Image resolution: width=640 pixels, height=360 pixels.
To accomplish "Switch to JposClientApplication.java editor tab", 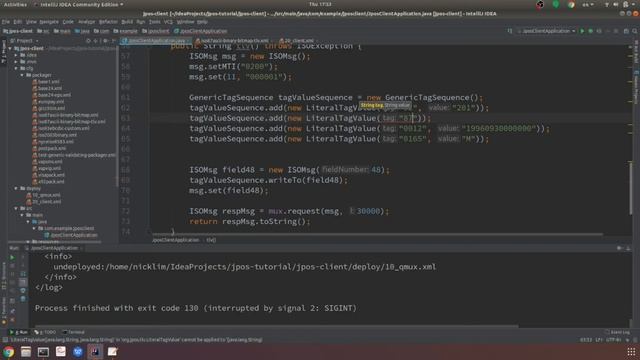I will (156, 41).
